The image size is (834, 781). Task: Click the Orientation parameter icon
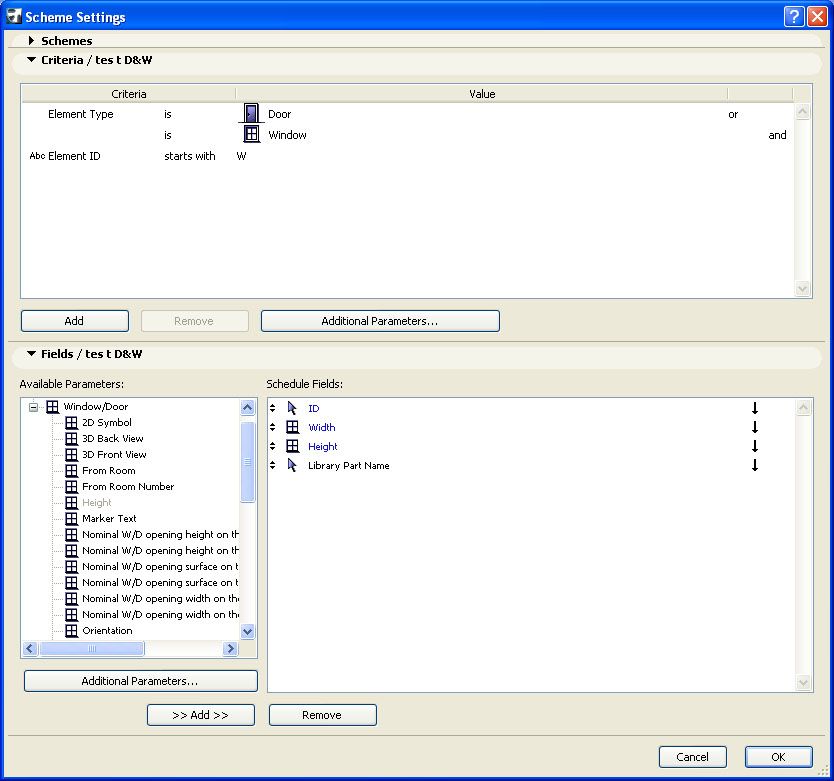pos(71,631)
